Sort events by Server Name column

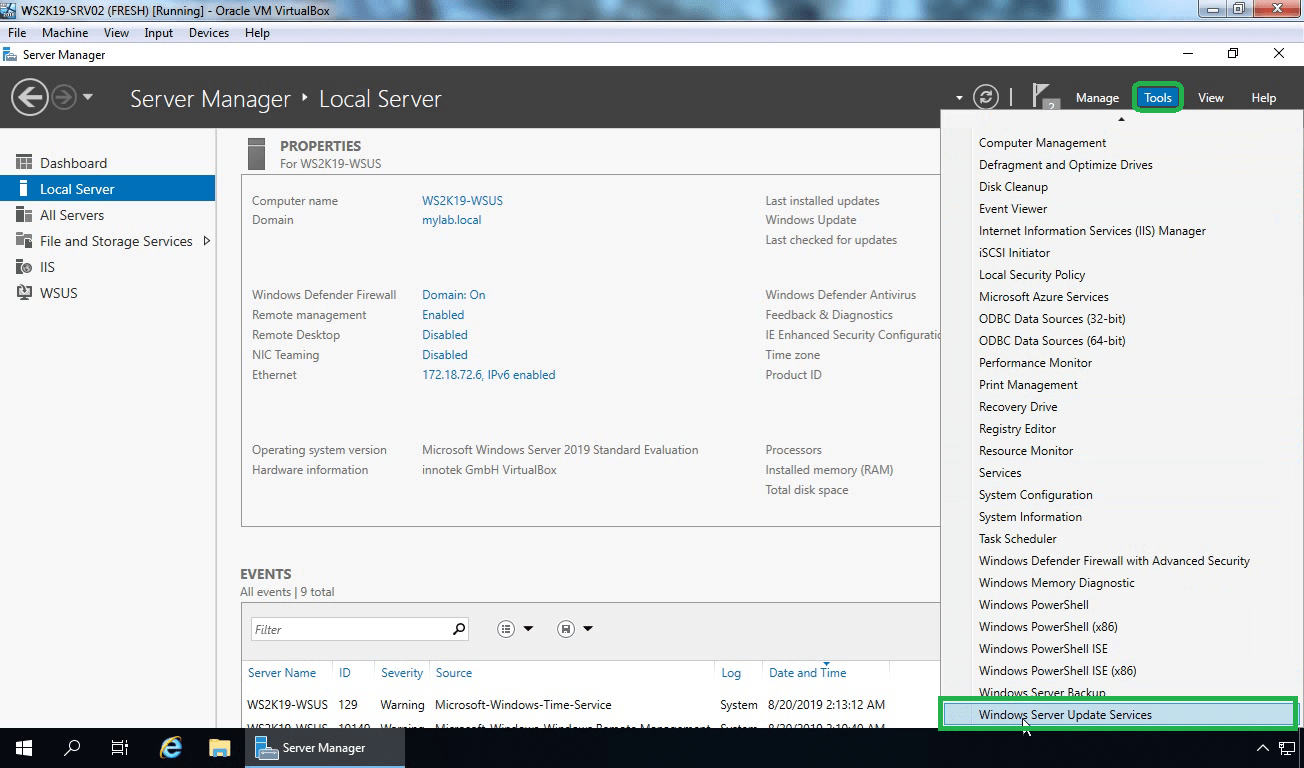click(x=282, y=673)
